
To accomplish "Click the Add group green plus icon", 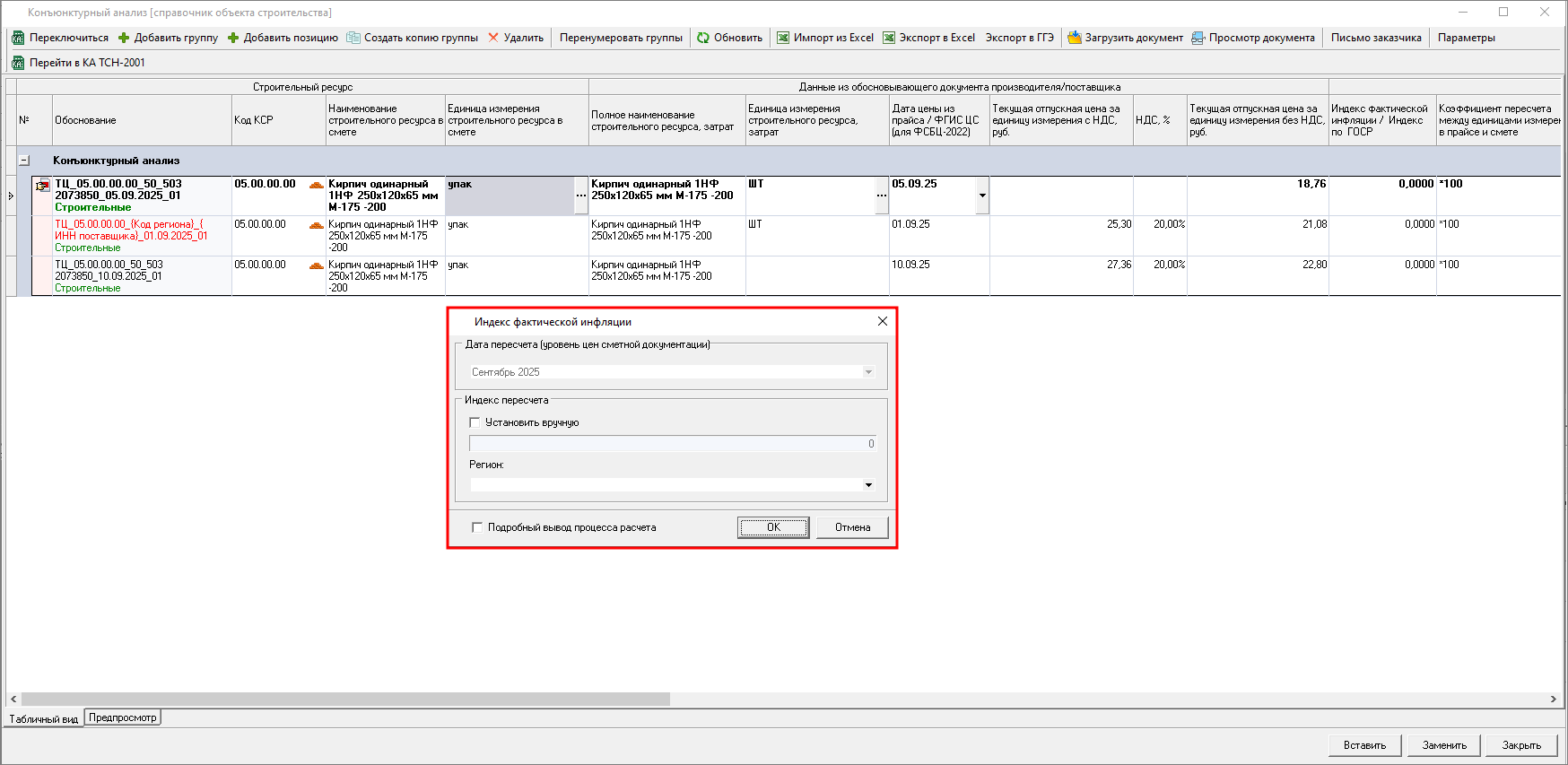I will [x=124, y=38].
